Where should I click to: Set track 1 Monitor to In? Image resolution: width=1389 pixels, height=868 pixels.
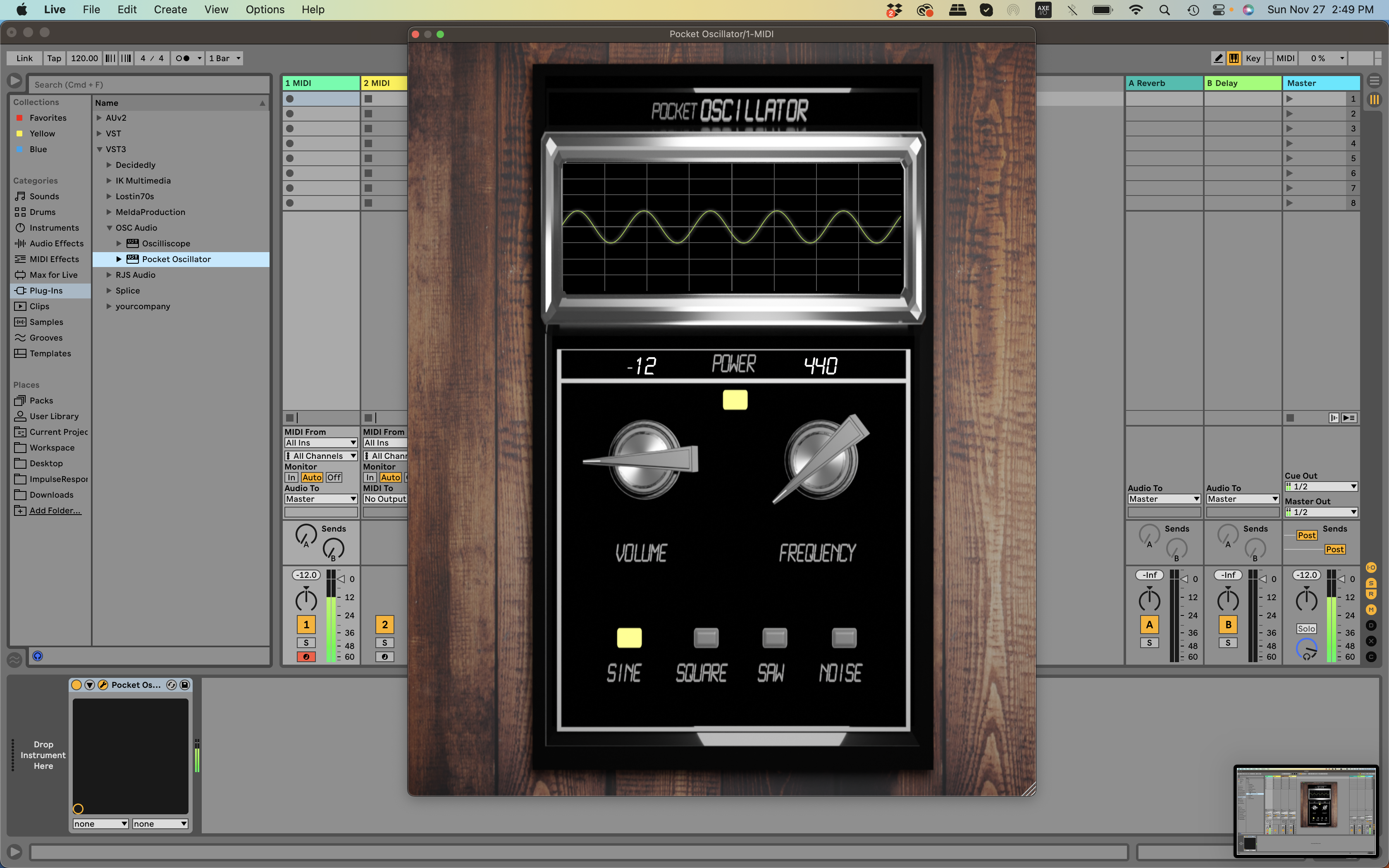[291, 478]
